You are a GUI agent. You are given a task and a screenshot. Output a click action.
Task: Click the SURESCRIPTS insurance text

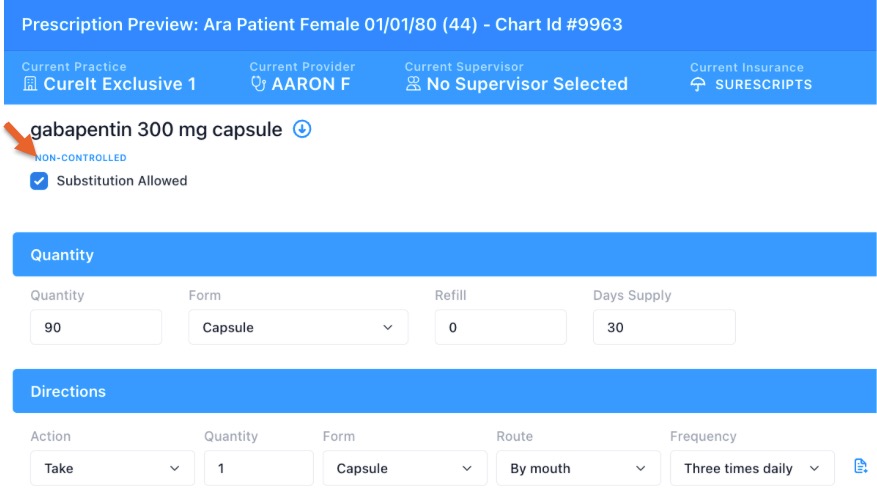[x=763, y=84]
